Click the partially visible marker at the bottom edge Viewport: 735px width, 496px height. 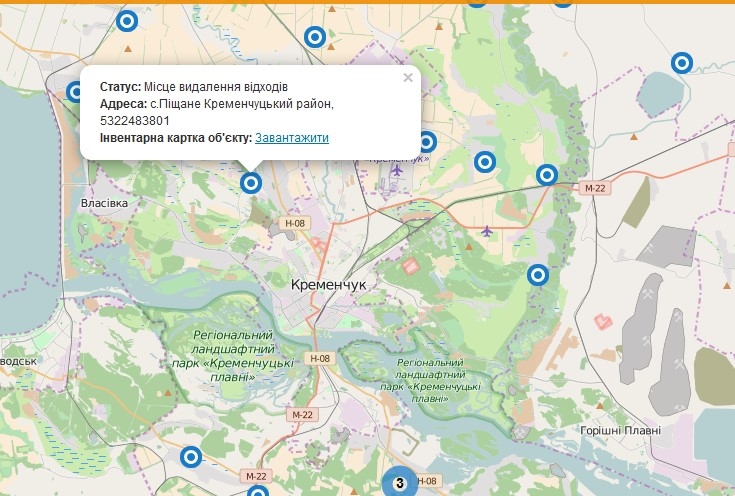258,492
